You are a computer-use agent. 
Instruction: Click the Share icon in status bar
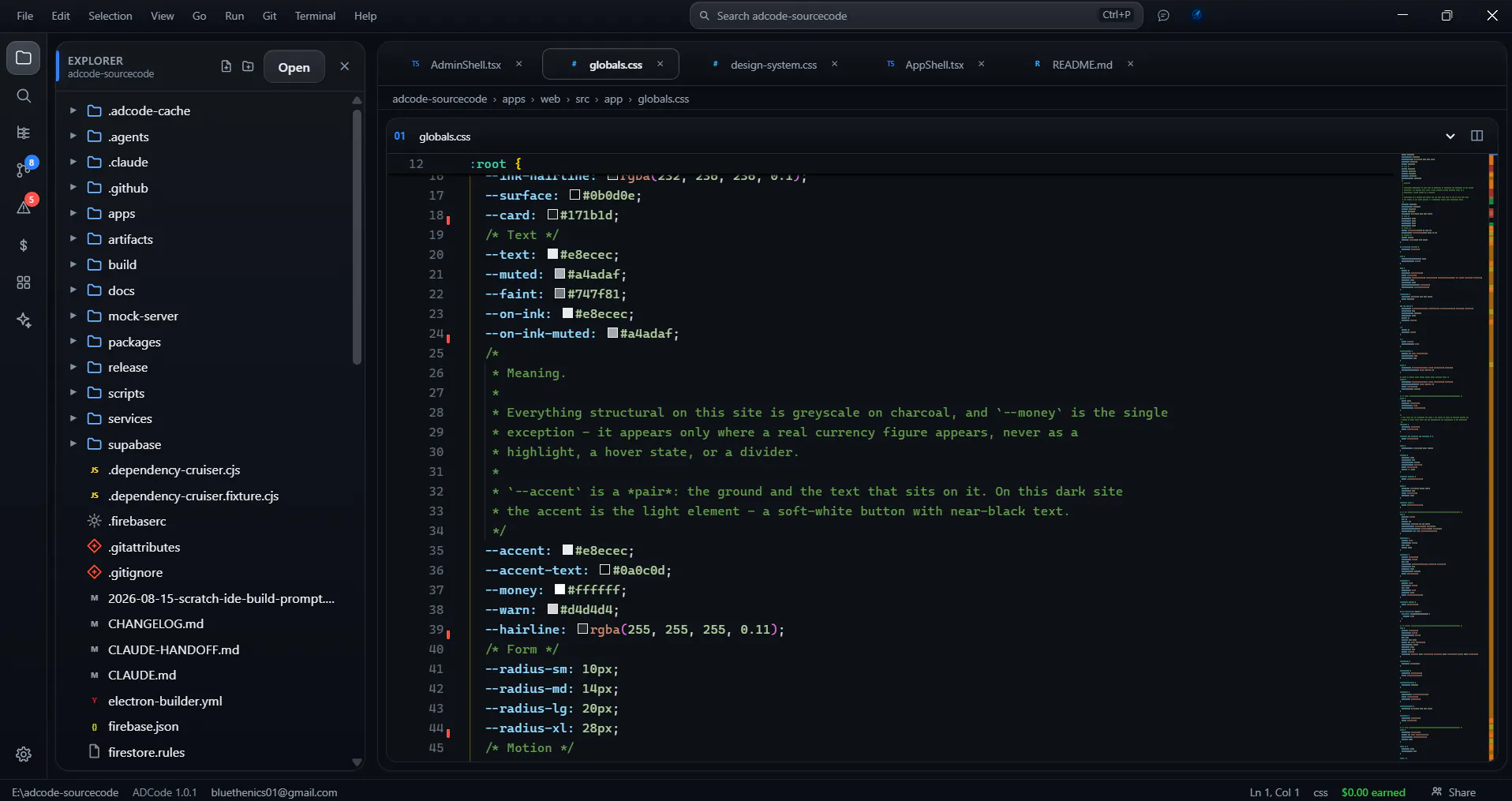1454,792
